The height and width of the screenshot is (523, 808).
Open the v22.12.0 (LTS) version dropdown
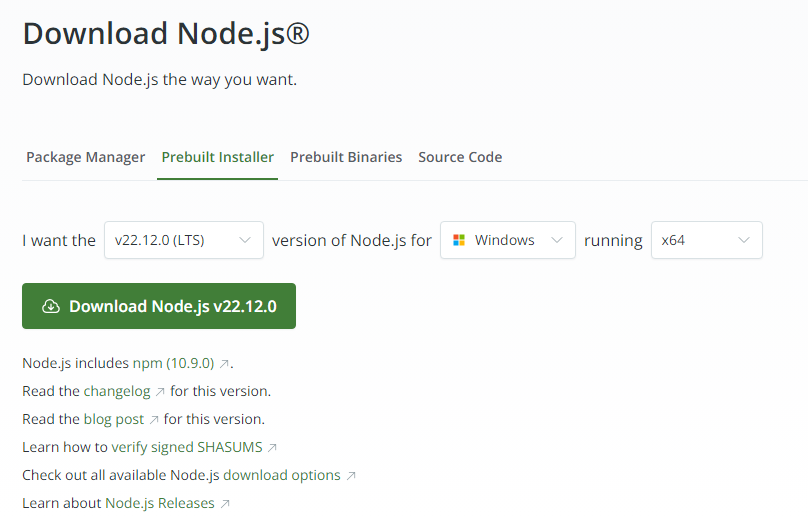pyautogui.click(x=183, y=240)
